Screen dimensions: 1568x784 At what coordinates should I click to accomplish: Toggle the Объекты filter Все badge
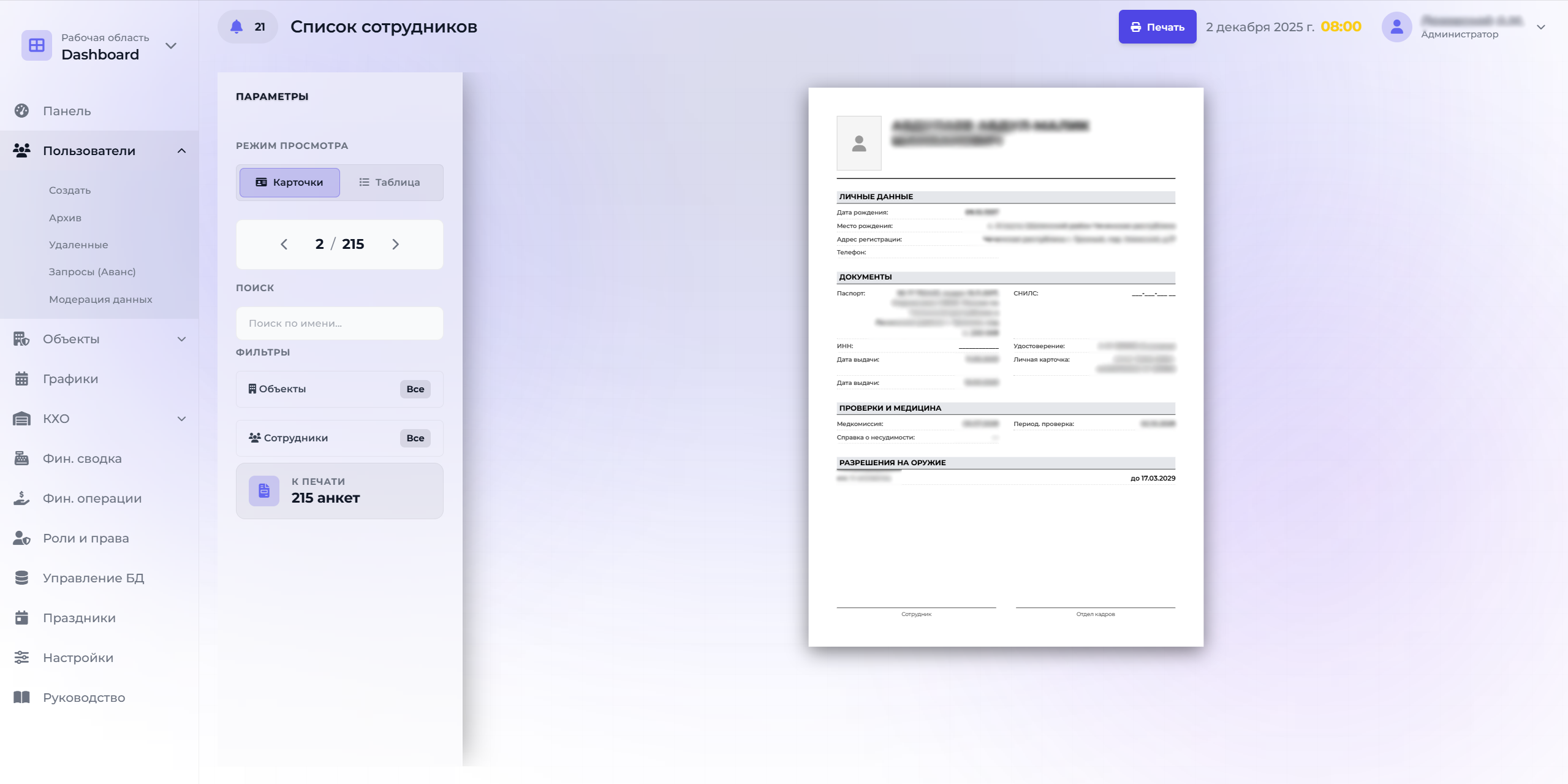tap(415, 389)
